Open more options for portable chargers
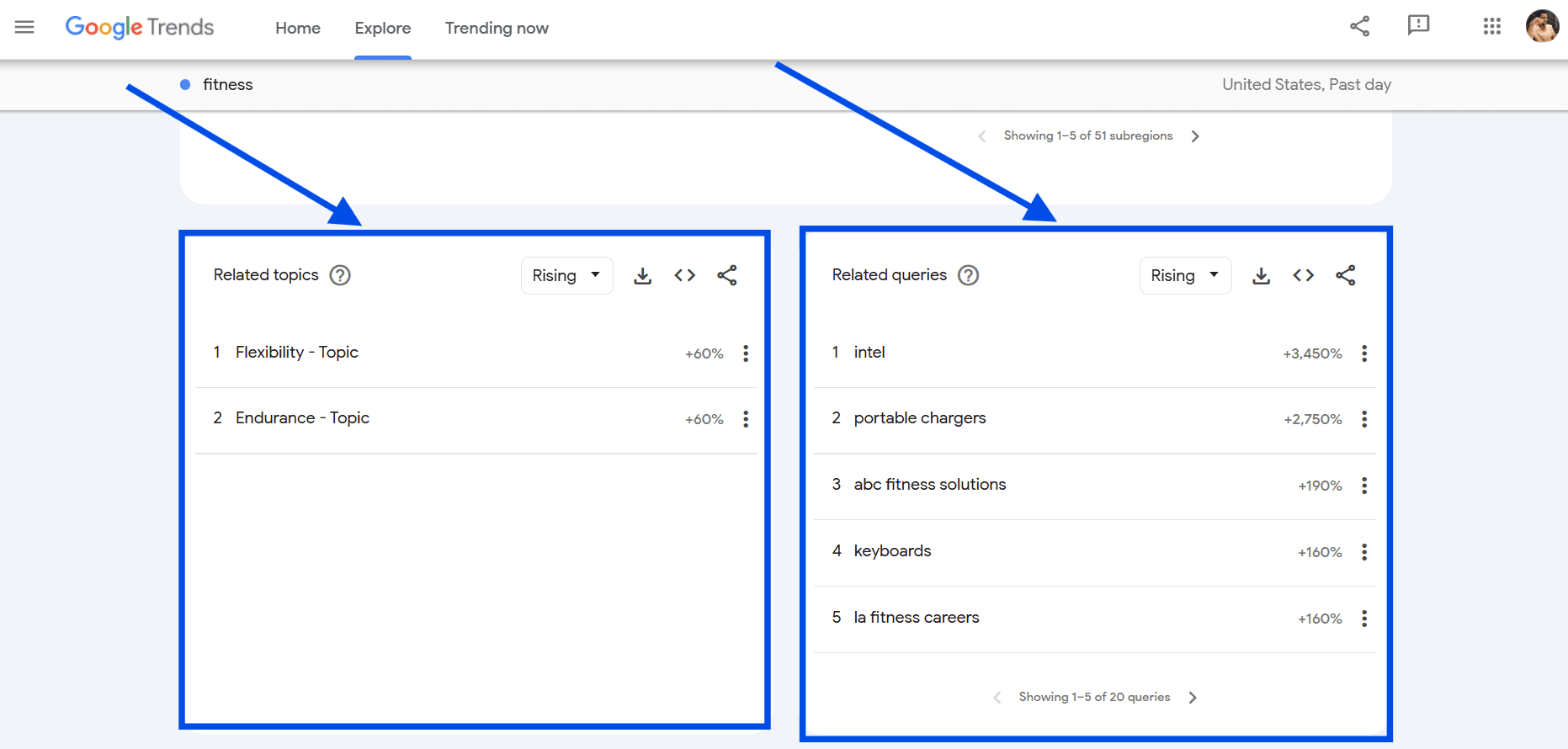The height and width of the screenshot is (749, 1568). click(x=1364, y=419)
